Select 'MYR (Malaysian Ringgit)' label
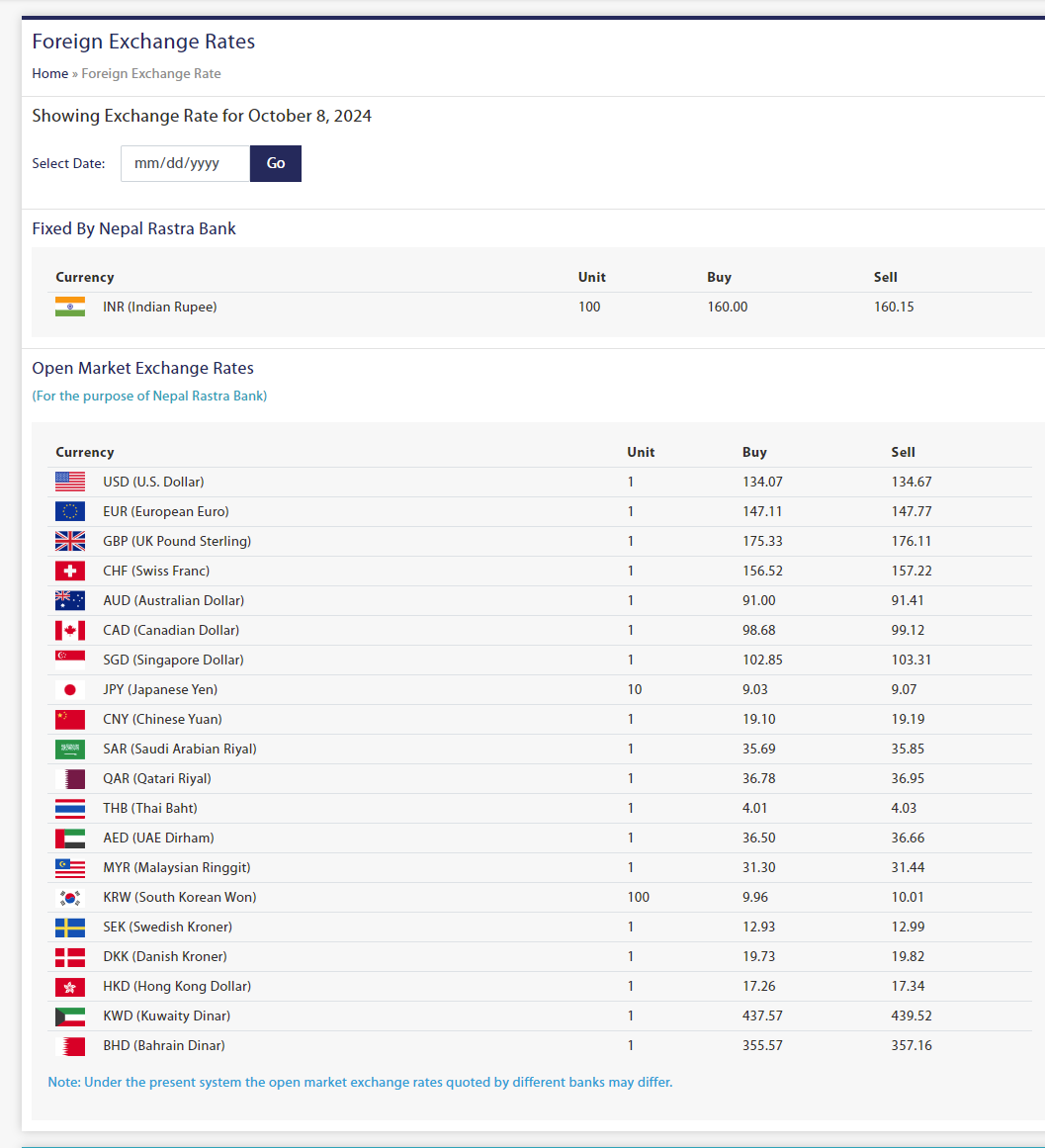The height and width of the screenshot is (1148, 1045). 176,867
